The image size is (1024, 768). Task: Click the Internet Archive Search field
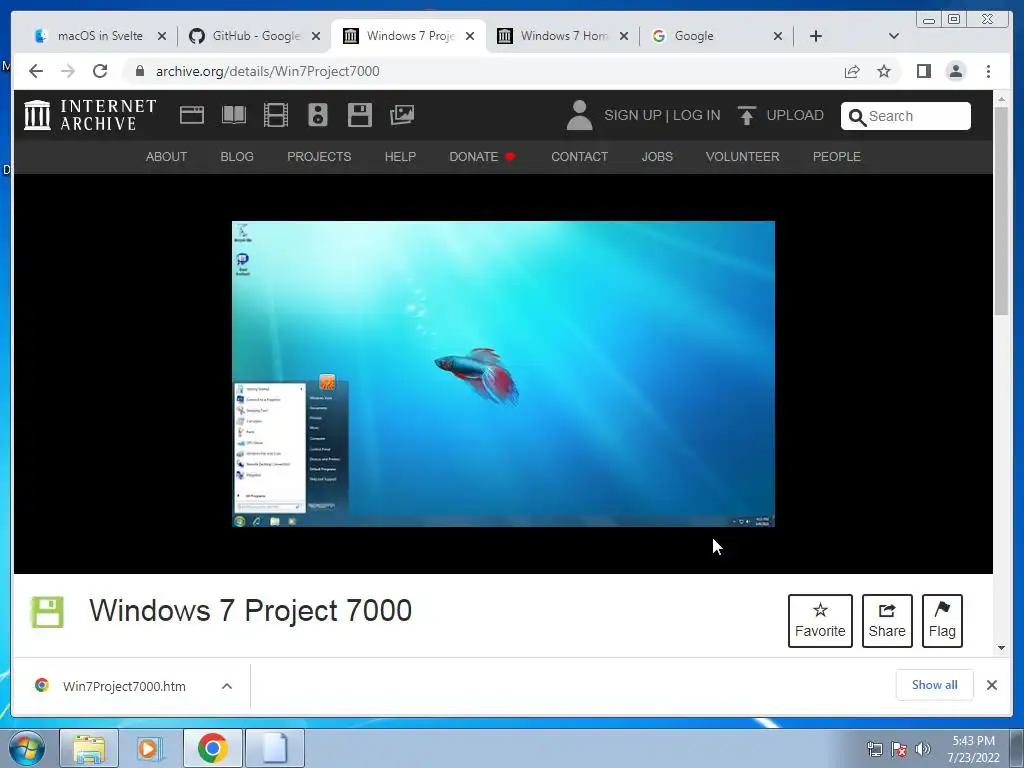click(x=906, y=116)
